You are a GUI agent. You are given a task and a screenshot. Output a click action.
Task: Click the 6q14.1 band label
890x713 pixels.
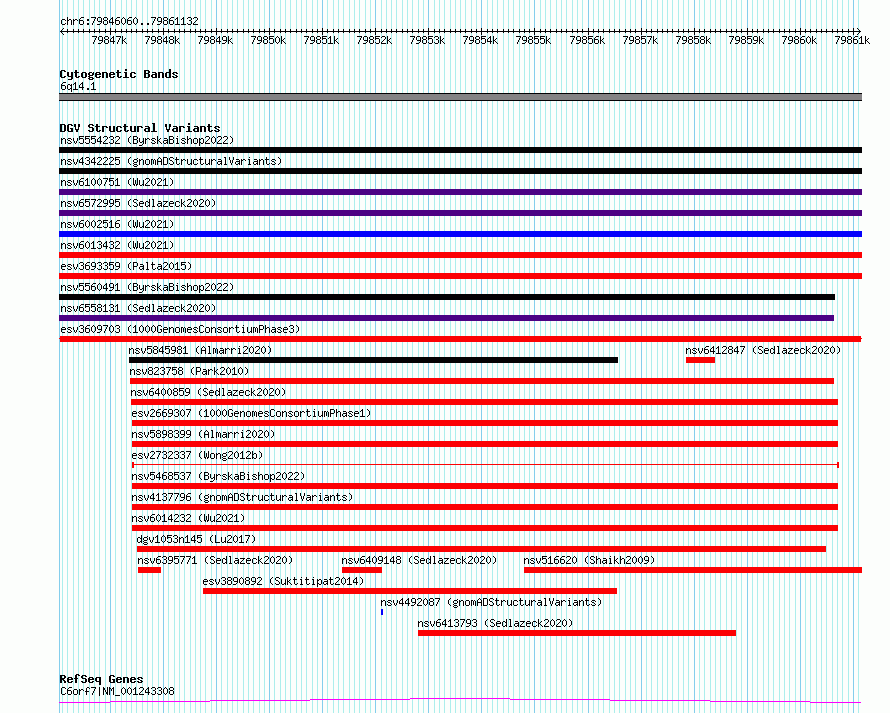[x=78, y=86]
